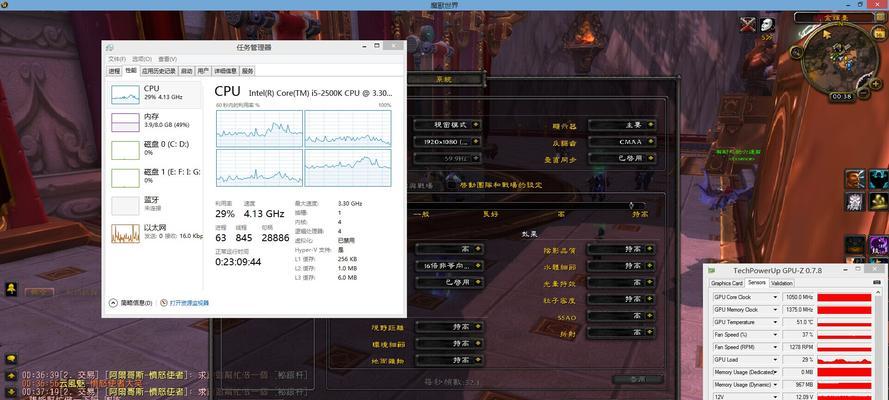The image size is (889, 400).
Task: Open the 服务 tab in Task Manager
Action: 247,71
